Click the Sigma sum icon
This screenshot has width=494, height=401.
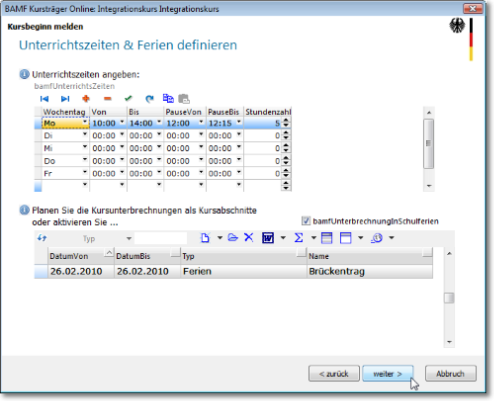coord(299,238)
